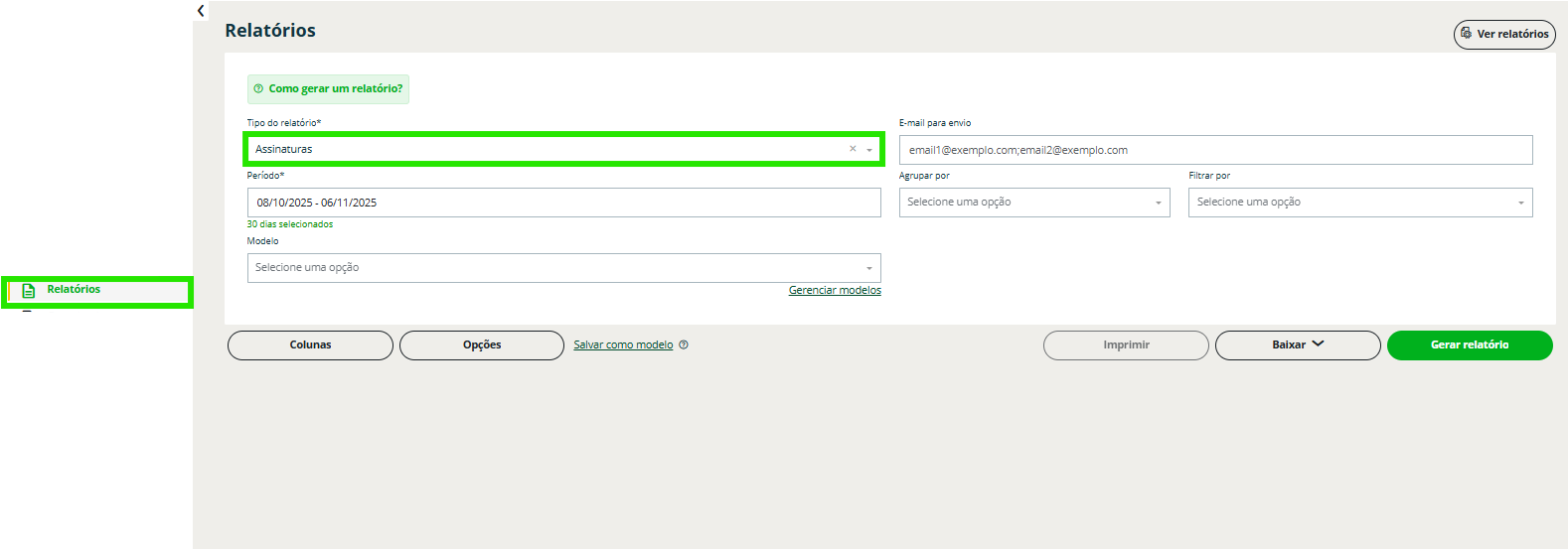Focus the E-mail para envio field
The image size is (1568, 549).
1215,151
